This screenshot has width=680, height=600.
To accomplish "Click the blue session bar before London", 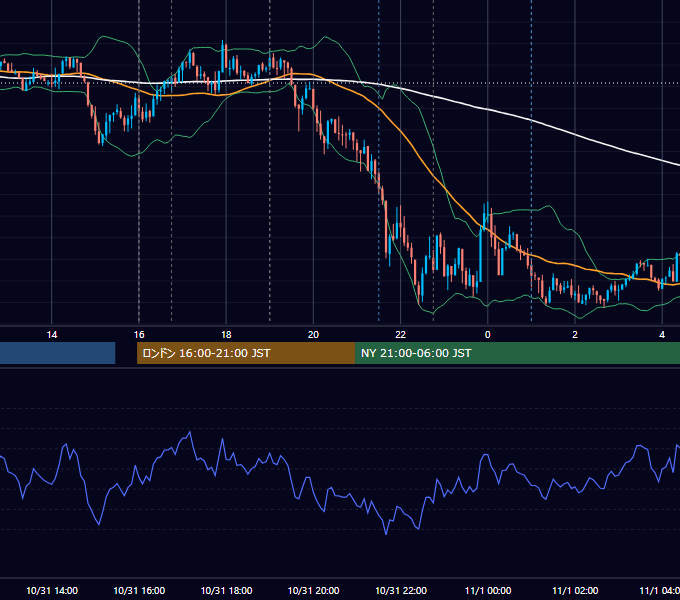I will tap(58, 353).
